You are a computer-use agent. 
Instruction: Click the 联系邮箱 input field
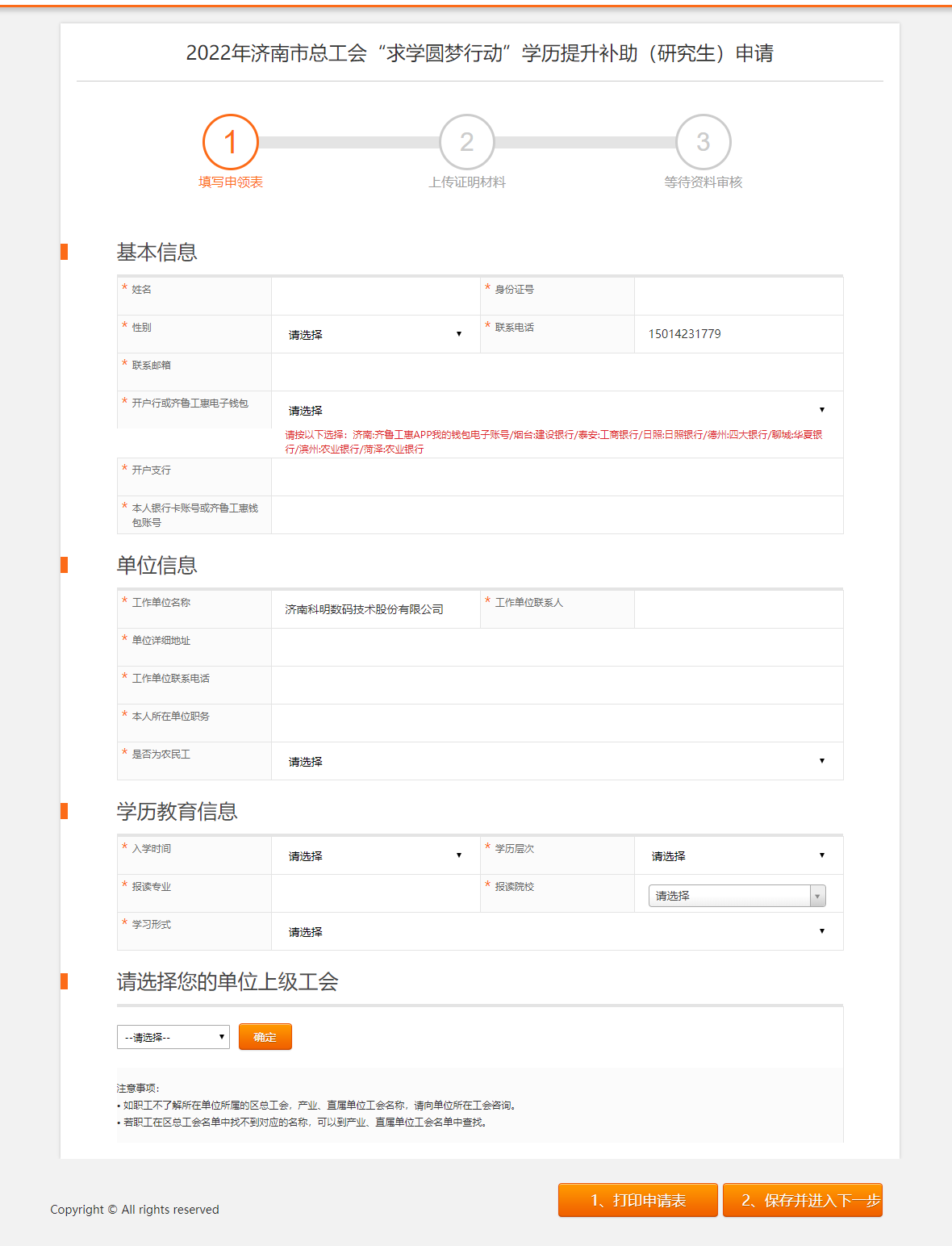coord(557,371)
